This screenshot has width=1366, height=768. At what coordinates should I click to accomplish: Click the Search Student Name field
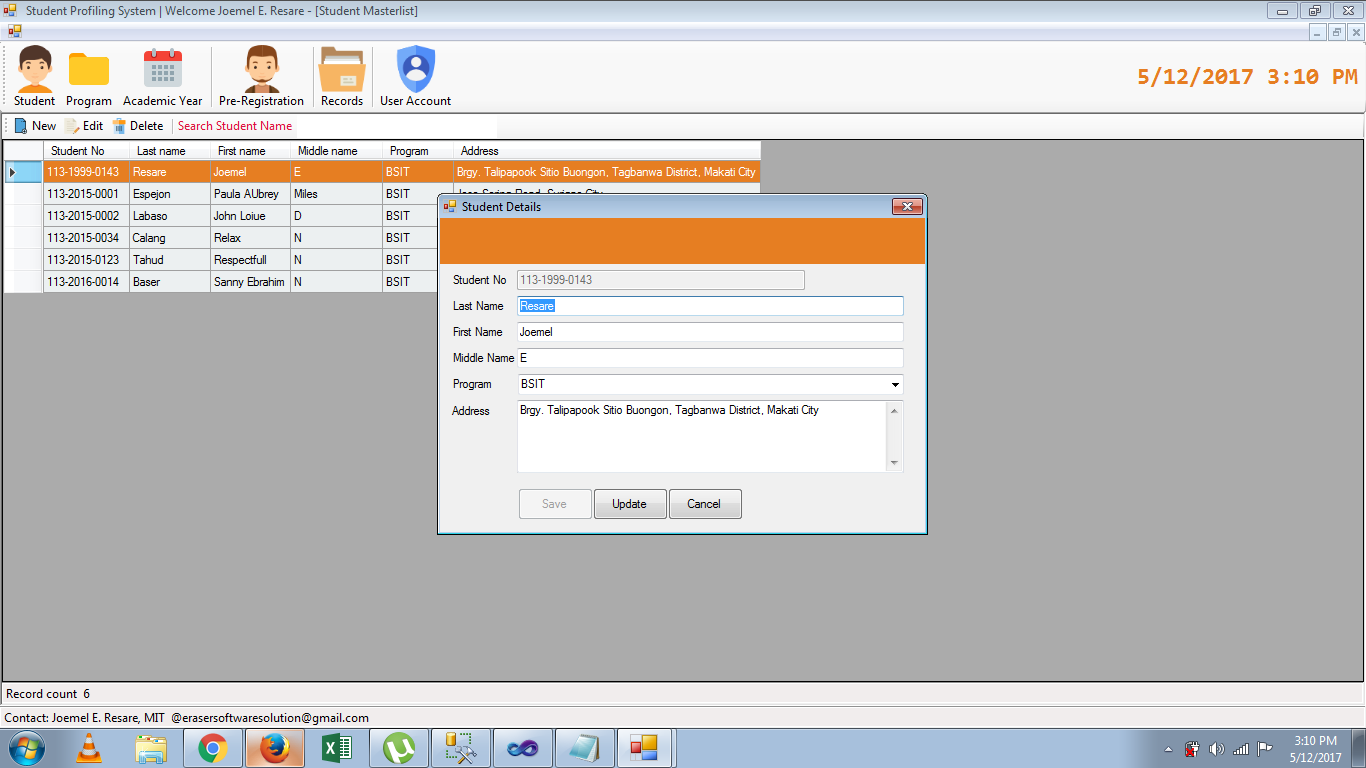[x=235, y=126]
